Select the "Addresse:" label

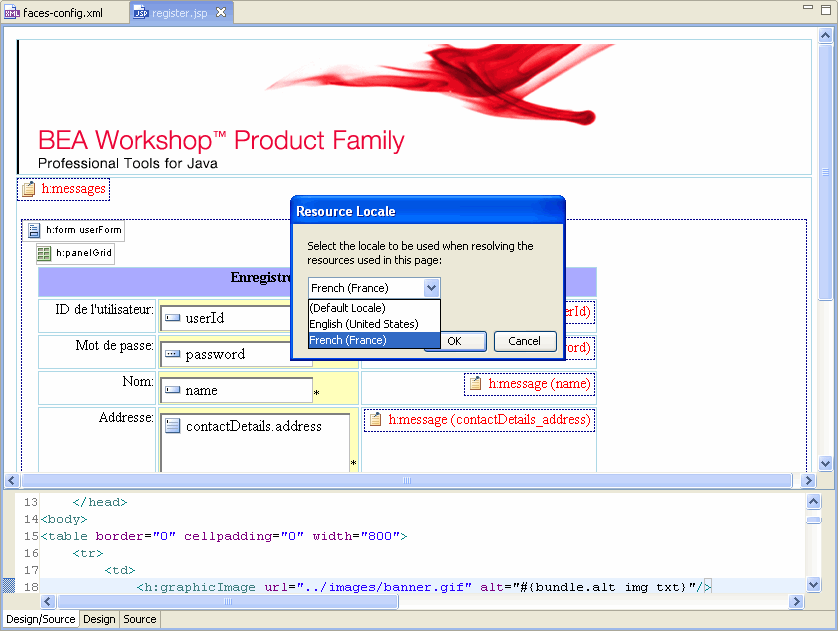click(x=126, y=417)
